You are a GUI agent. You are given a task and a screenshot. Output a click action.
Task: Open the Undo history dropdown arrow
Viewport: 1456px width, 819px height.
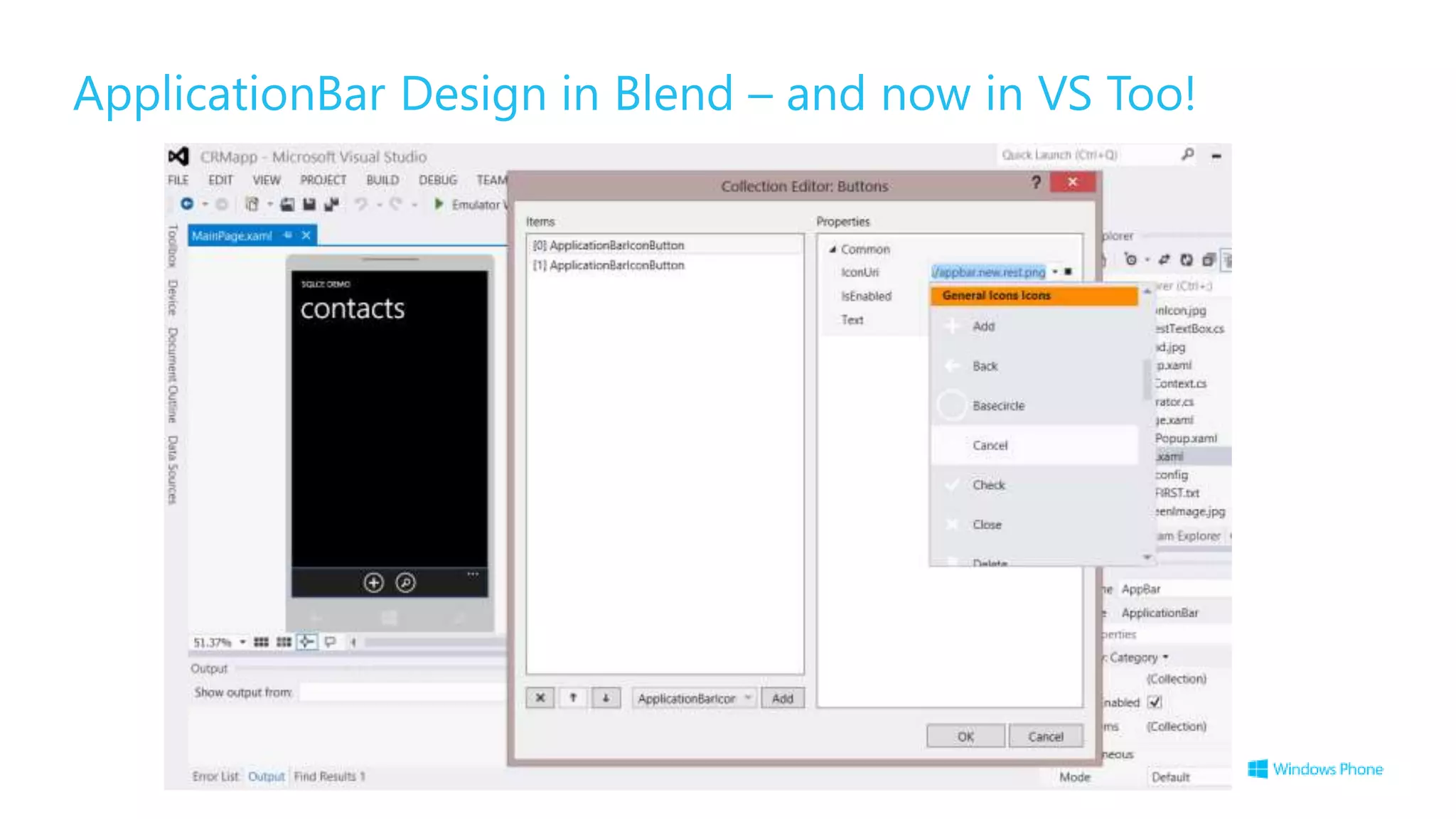point(380,205)
